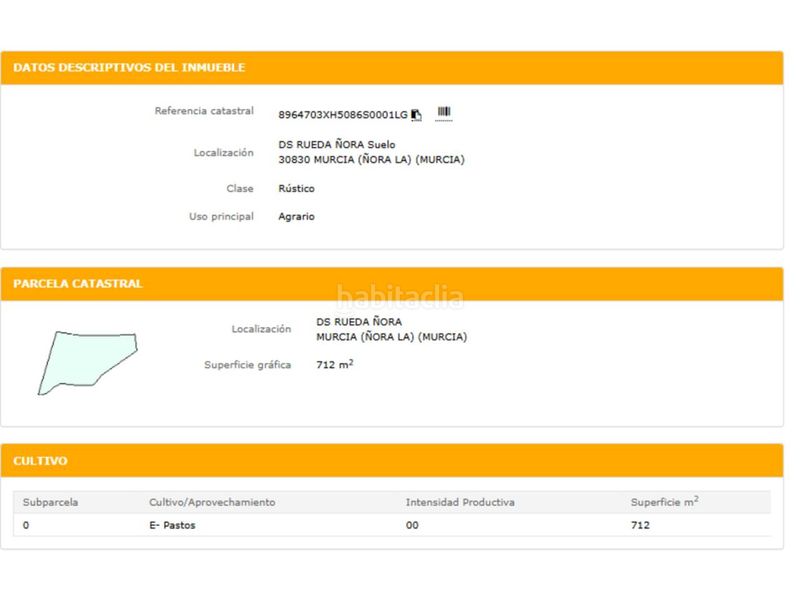Click the 'Clase' label
800x600 pixels.
point(240,188)
